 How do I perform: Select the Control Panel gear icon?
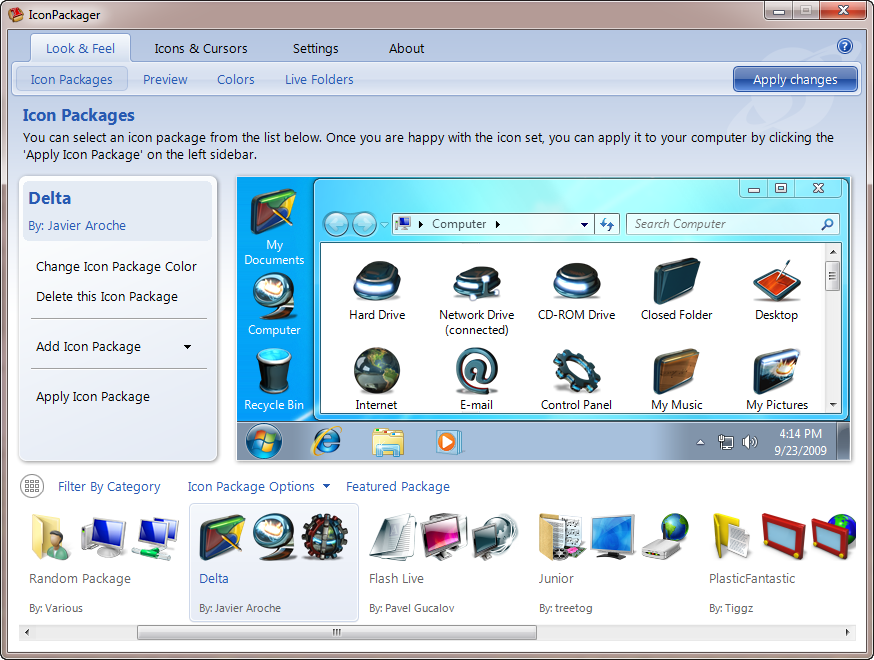coord(576,371)
